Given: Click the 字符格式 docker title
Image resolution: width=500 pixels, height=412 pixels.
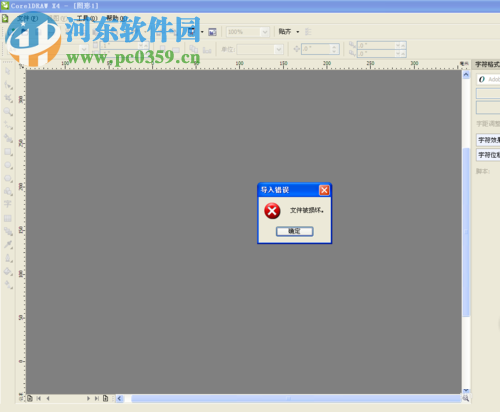Looking at the screenshot, I should pyautogui.click(x=487, y=64).
